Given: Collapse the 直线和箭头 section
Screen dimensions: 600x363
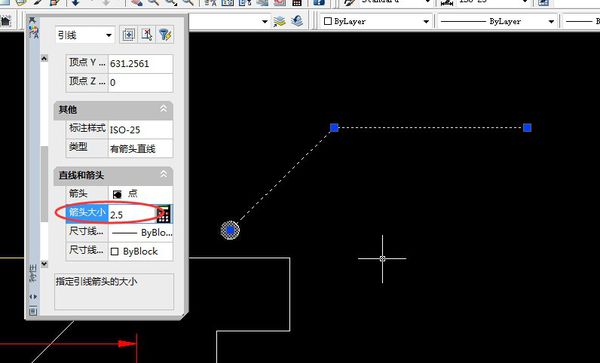Looking at the screenshot, I should 163,174.
